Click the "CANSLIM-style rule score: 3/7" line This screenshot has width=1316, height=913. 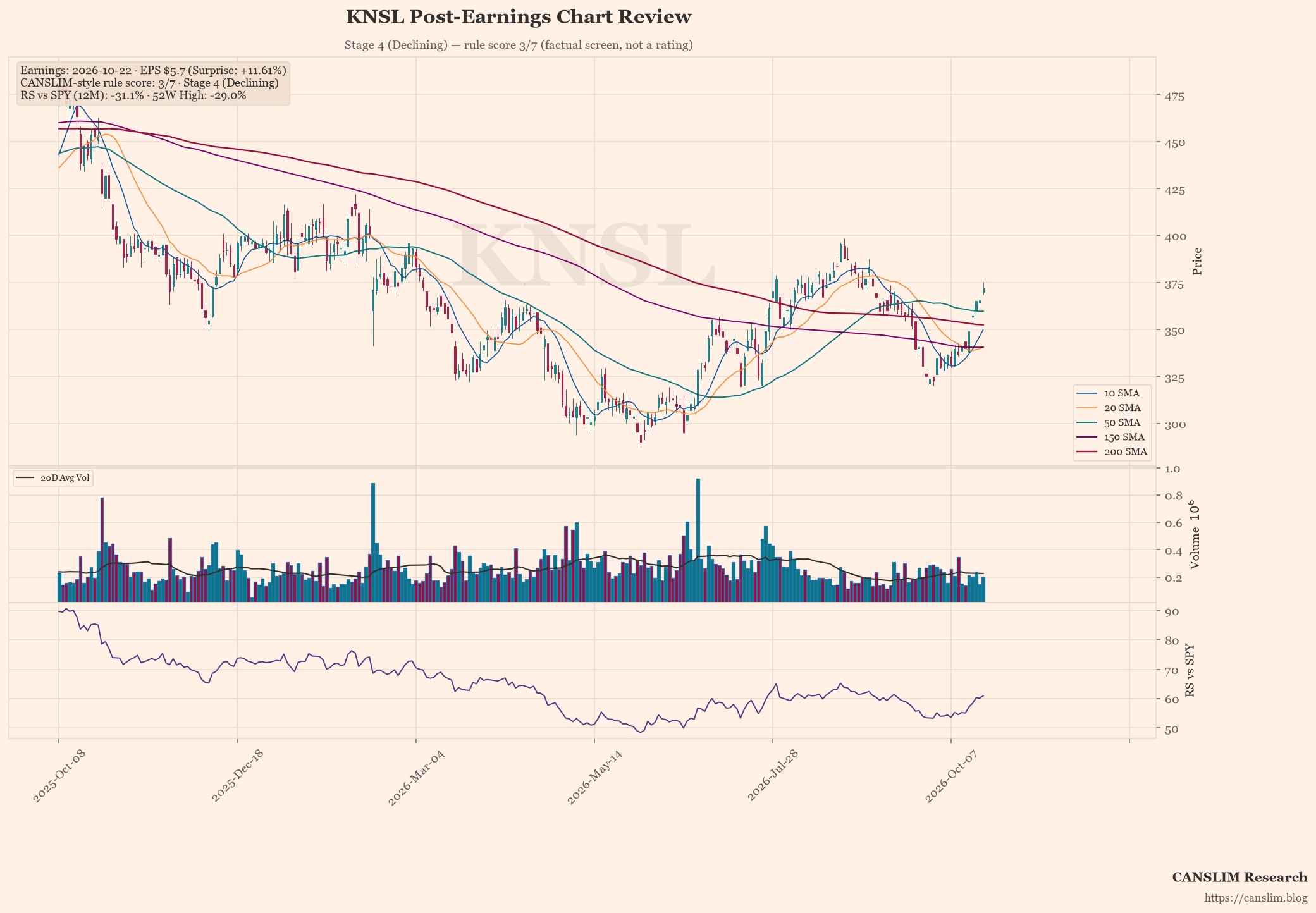pyautogui.click(x=149, y=83)
